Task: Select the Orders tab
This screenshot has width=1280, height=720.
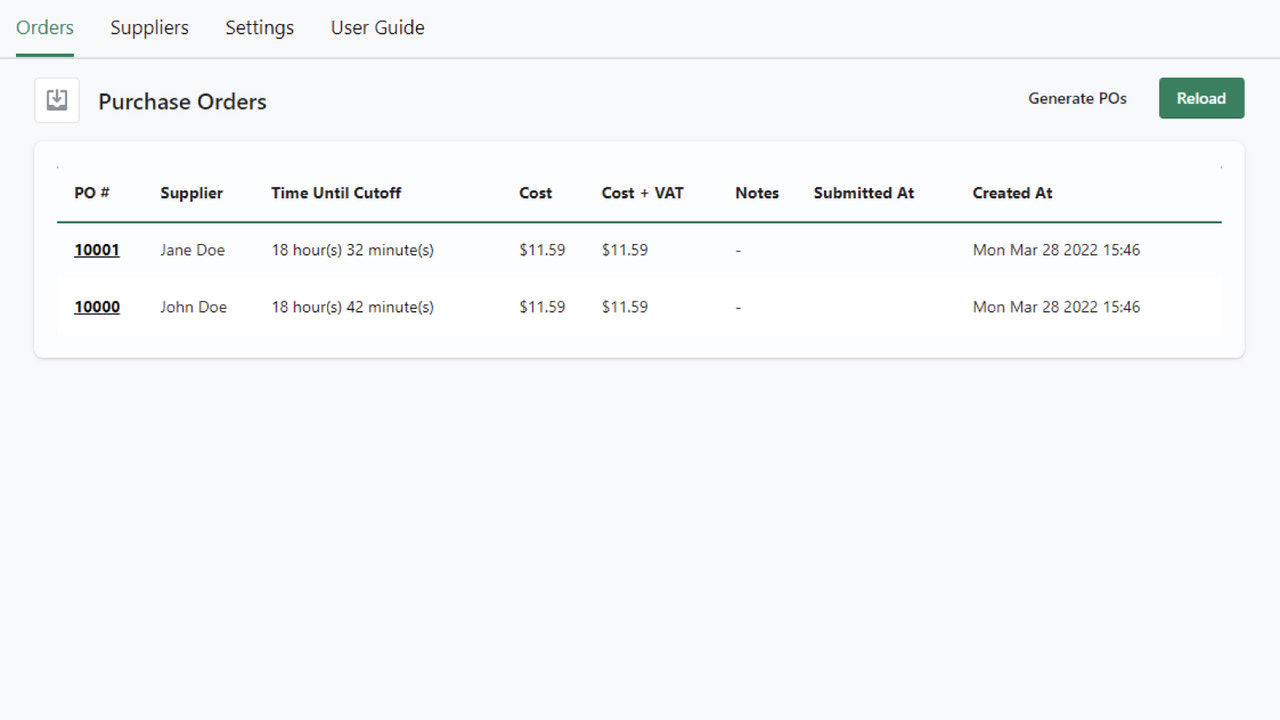Action: [x=44, y=28]
